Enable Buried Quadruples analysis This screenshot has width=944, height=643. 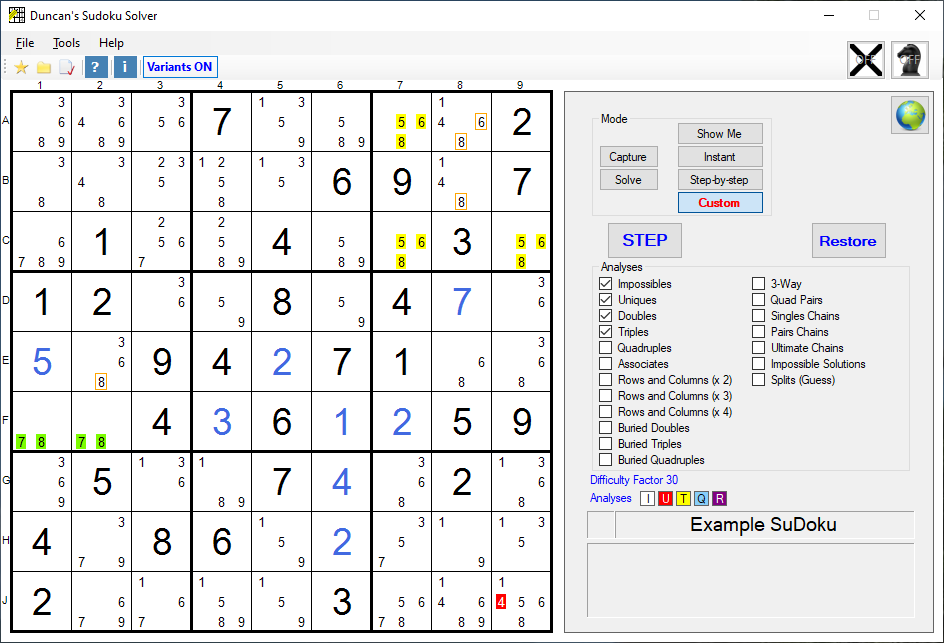click(x=606, y=460)
